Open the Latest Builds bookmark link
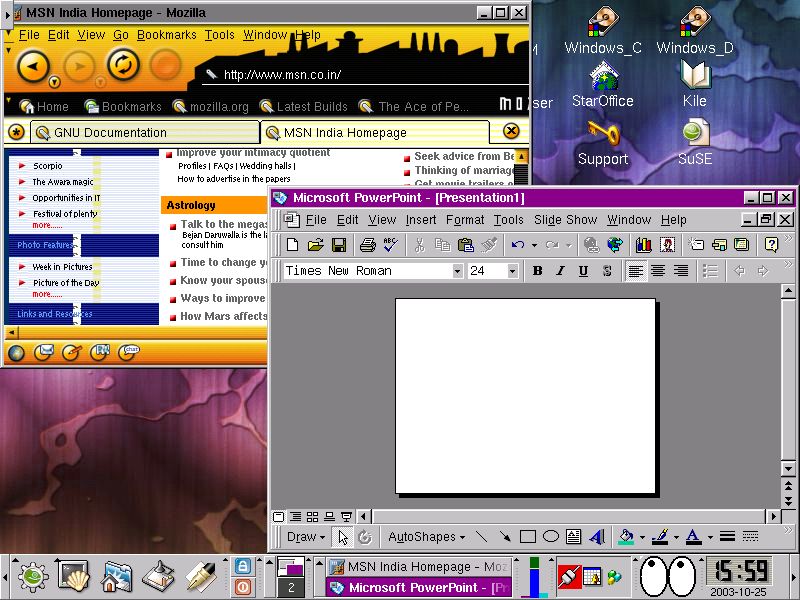Image resolution: width=800 pixels, height=600 pixels. tap(311, 106)
